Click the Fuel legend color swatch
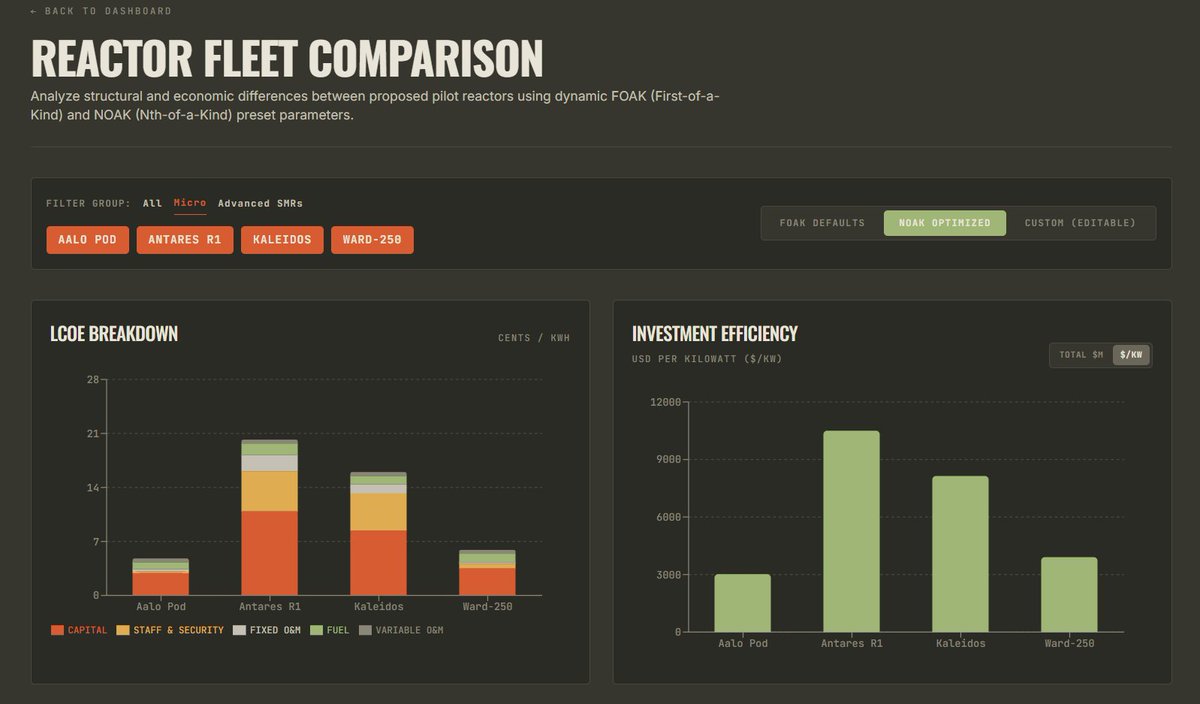1200x704 pixels. (x=316, y=631)
